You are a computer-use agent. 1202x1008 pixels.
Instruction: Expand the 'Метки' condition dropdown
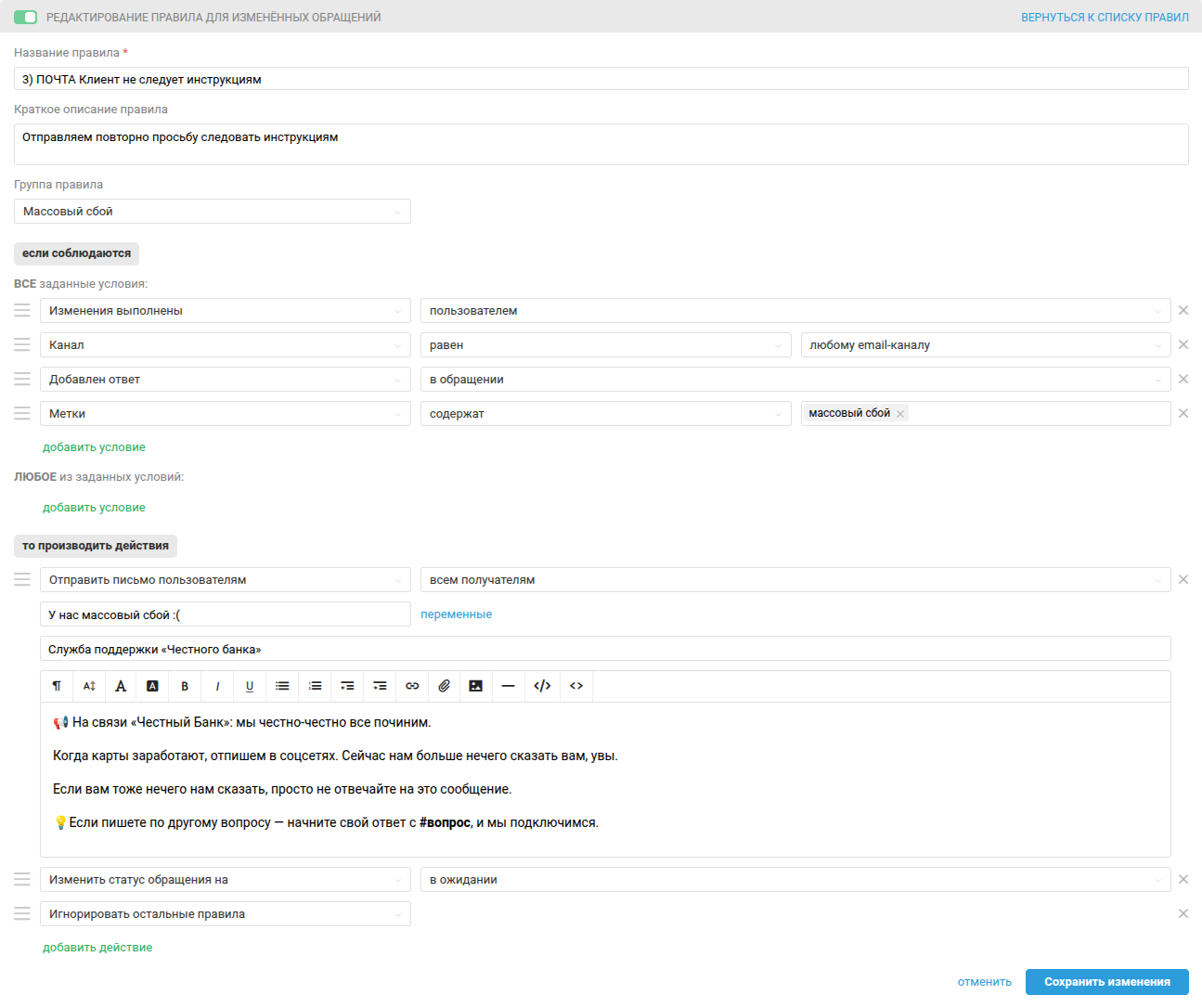point(226,414)
